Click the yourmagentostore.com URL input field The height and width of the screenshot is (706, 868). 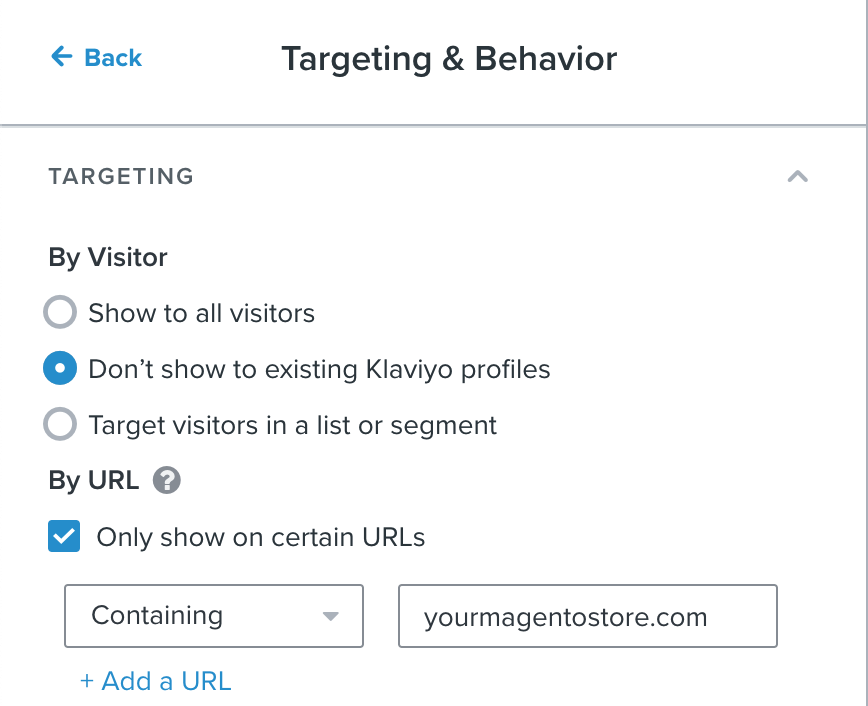click(x=587, y=616)
